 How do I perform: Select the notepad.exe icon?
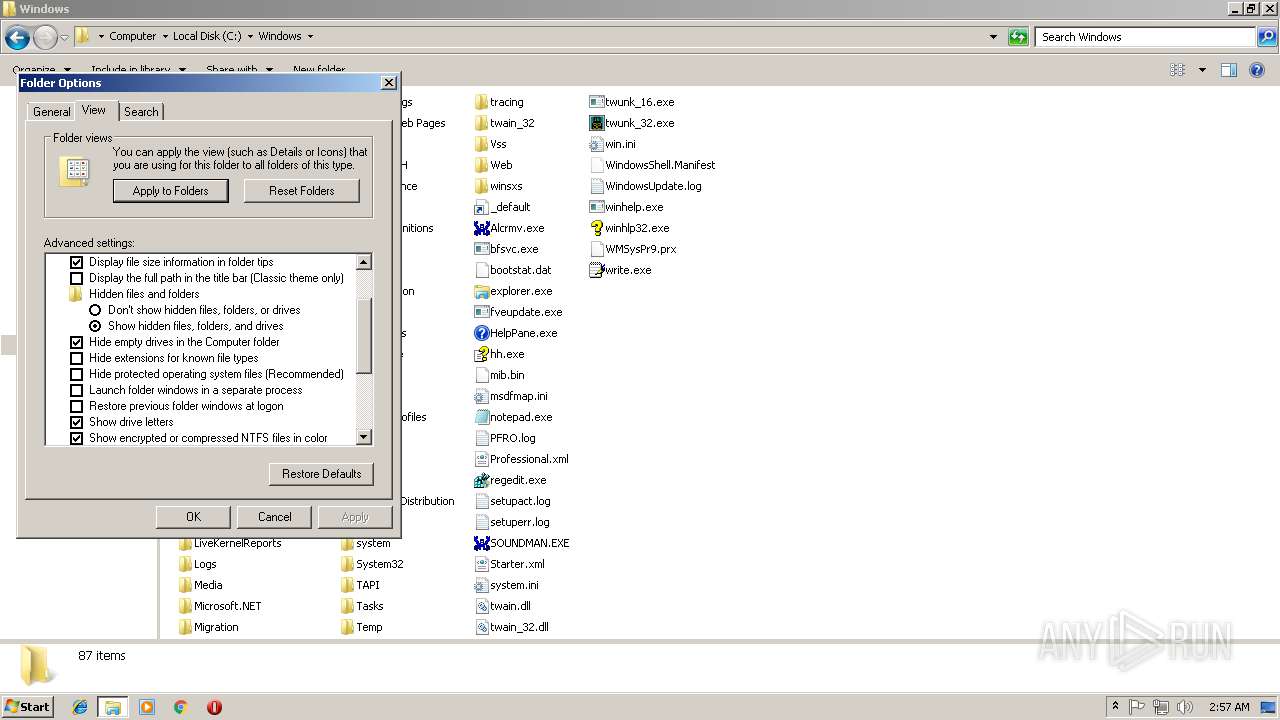tap(481, 417)
